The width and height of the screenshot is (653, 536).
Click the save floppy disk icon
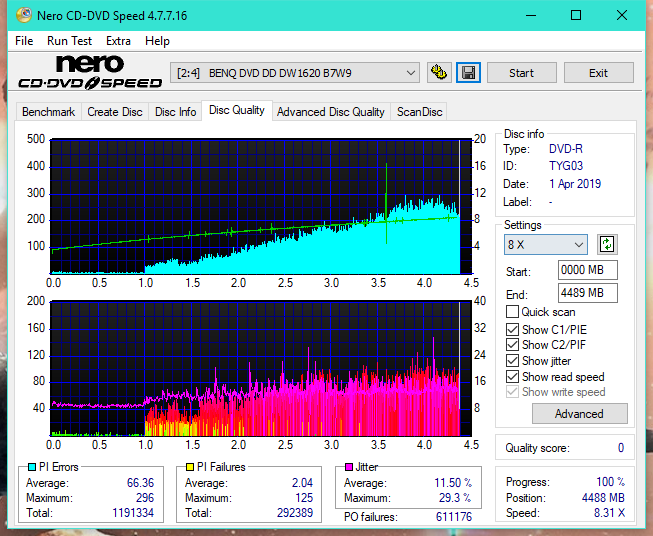[469, 73]
